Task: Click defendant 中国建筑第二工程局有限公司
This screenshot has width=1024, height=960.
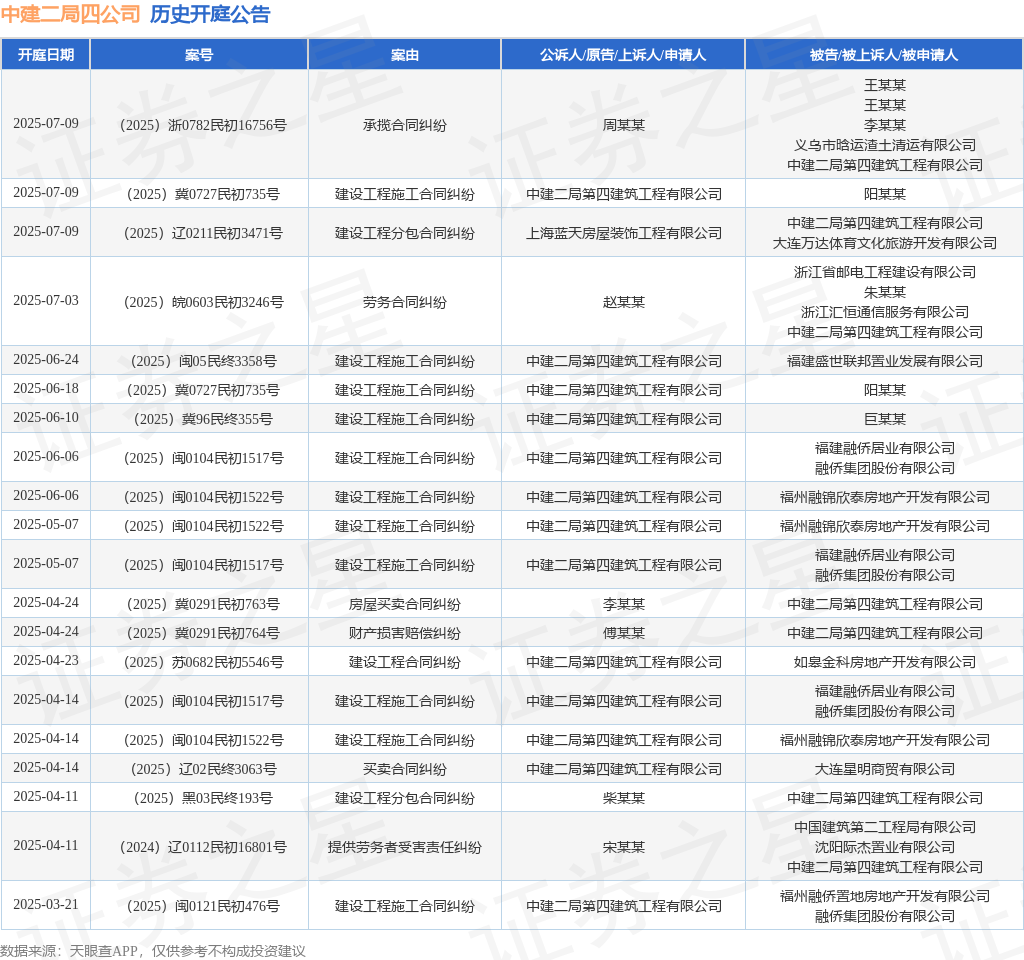Action: [x=885, y=827]
